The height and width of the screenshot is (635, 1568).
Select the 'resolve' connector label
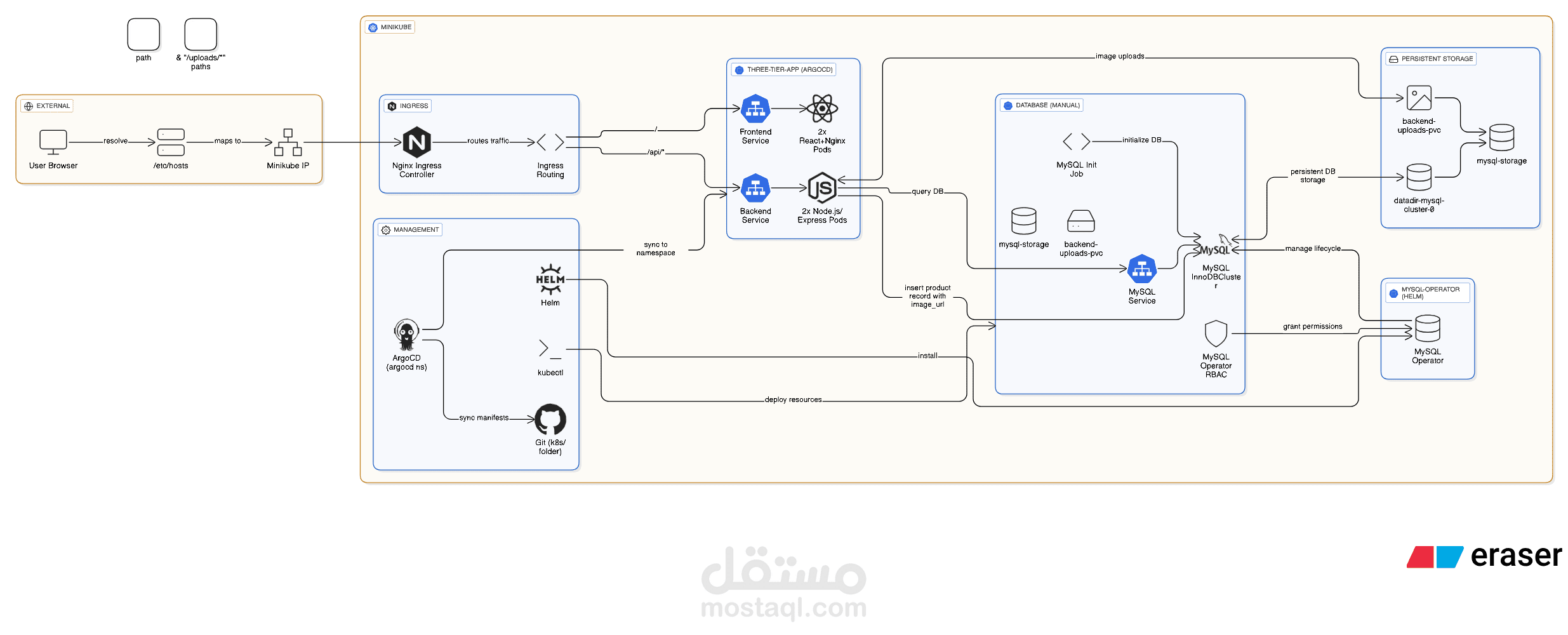(x=116, y=141)
